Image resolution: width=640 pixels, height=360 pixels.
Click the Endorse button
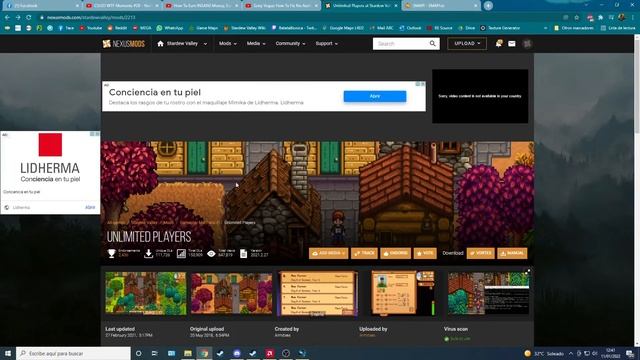click(x=396, y=253)
